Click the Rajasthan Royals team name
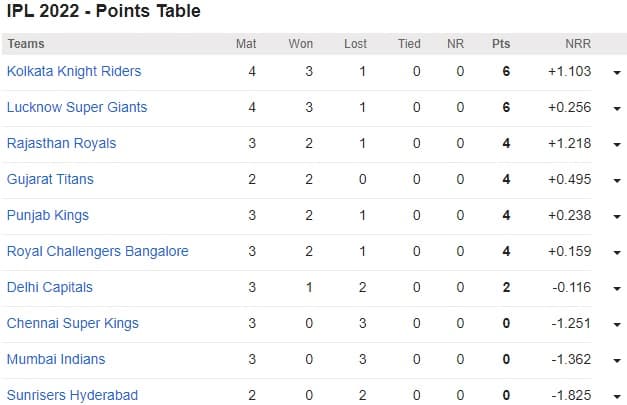The image size is (627, 405). [x=62, y=144]
